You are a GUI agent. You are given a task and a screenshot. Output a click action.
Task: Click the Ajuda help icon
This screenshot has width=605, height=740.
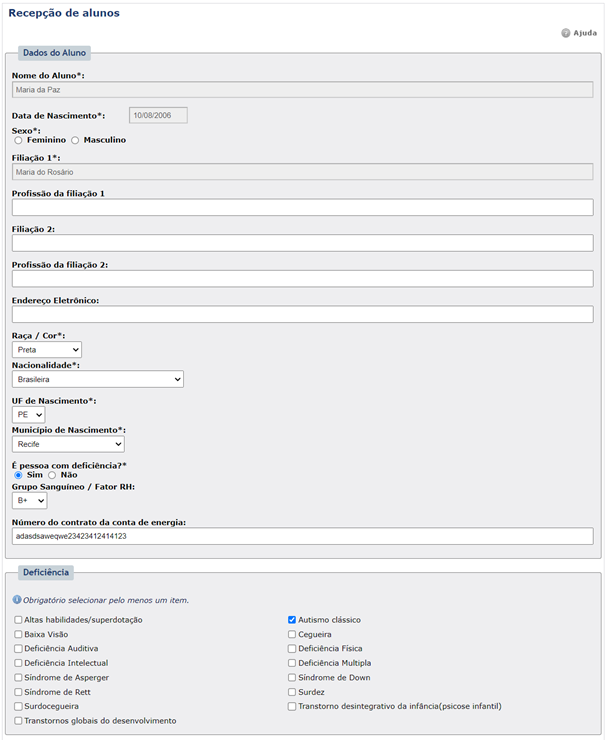pos(565,33)
